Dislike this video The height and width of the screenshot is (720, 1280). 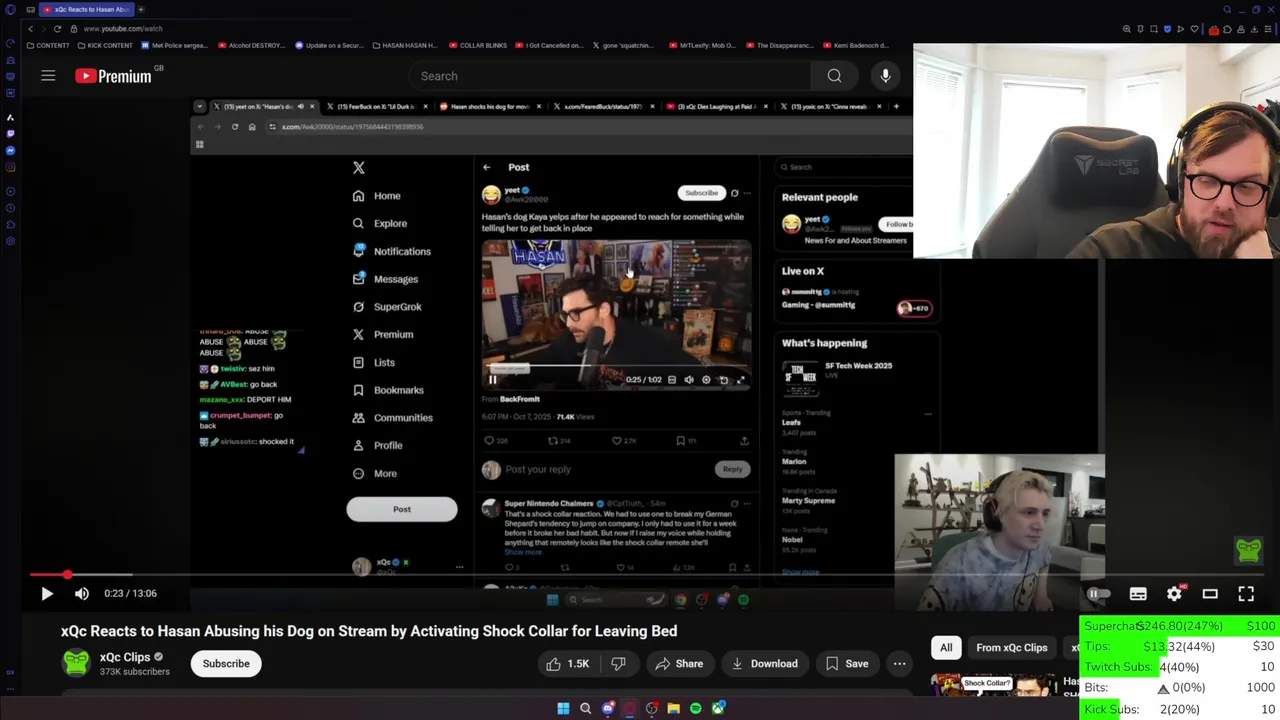click(x=618, y=663)
